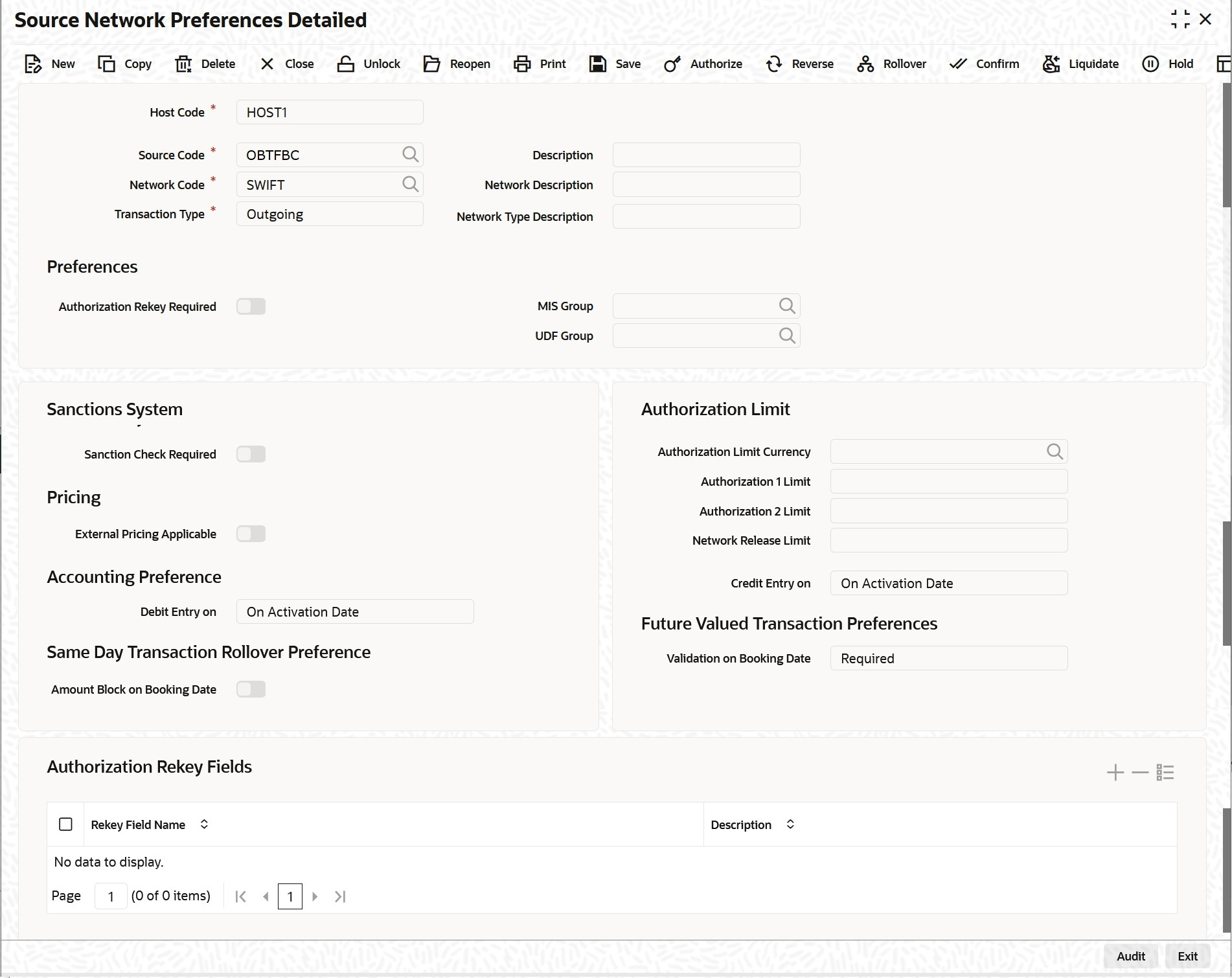This screenshot has width=1232, height=978.
Task: Click the Reverse arrows icon
Action: pos(774,64)
